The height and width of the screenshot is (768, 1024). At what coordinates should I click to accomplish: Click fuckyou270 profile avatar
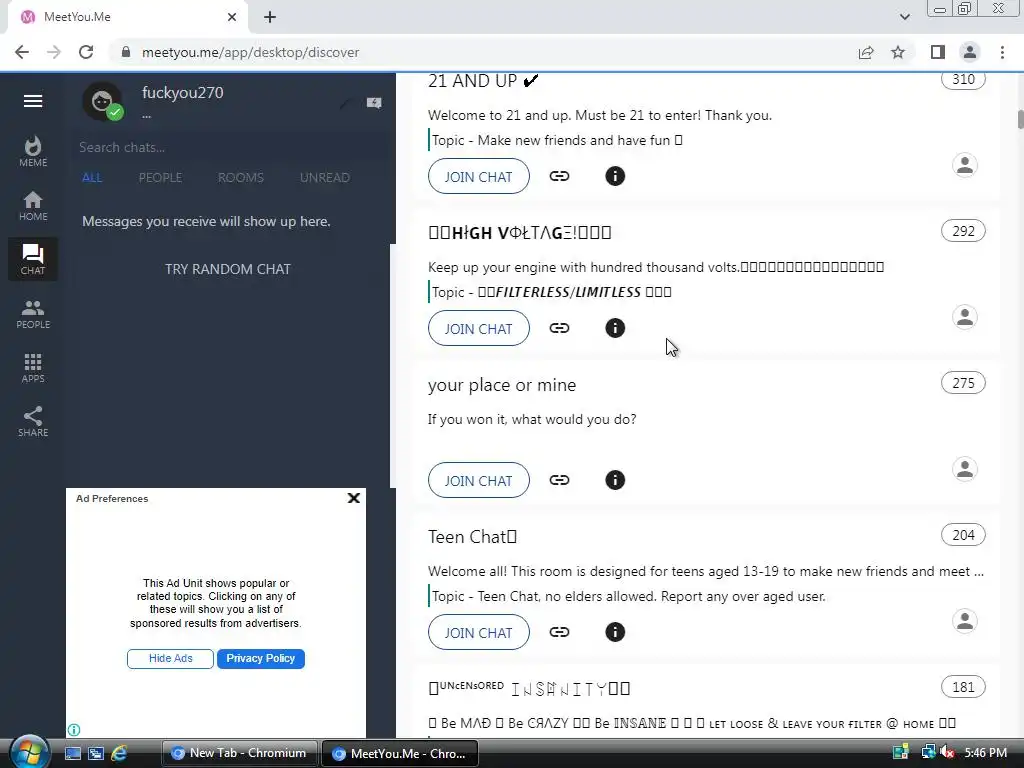tap(102, 101)
